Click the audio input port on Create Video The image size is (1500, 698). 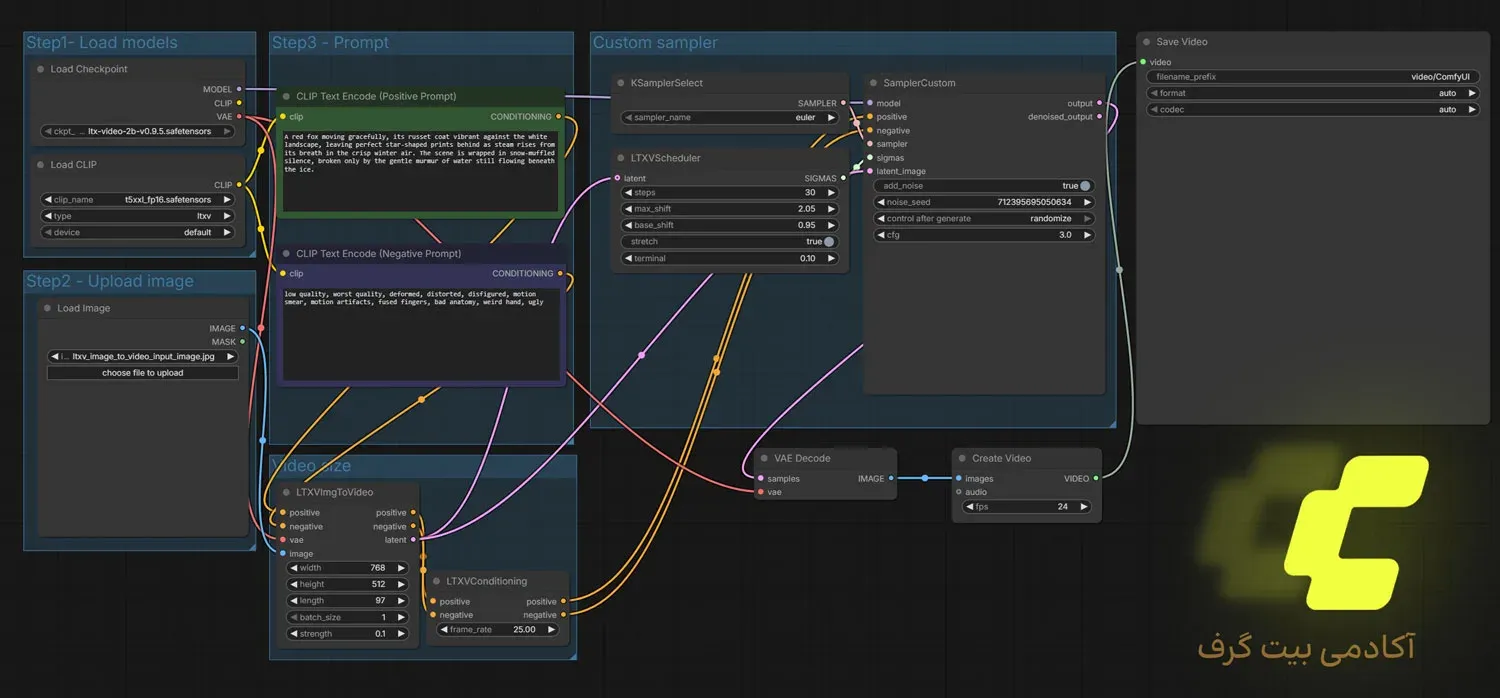click(x=958, y=492)
